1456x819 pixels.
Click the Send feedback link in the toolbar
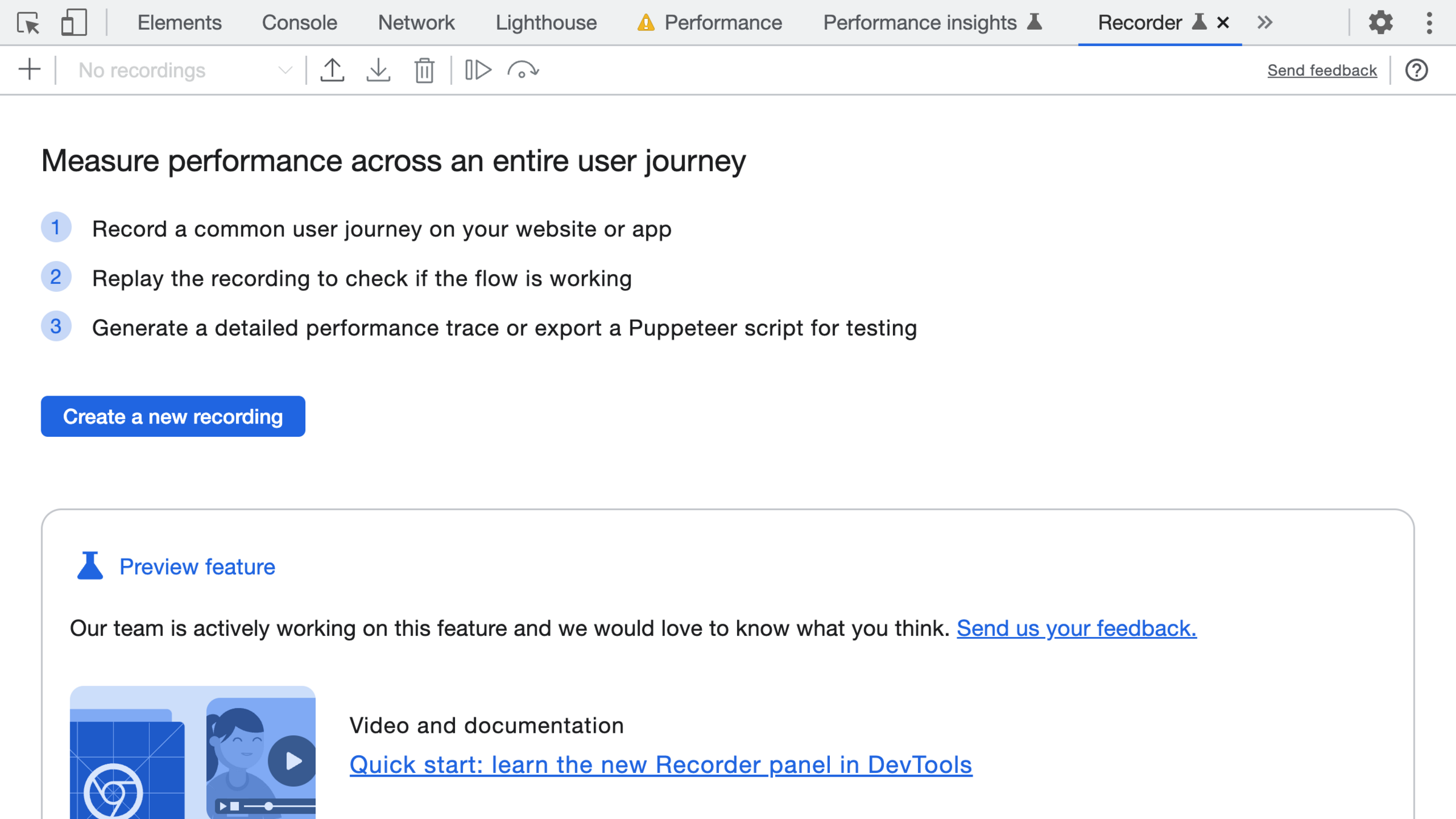click(x=1322, y=70)
